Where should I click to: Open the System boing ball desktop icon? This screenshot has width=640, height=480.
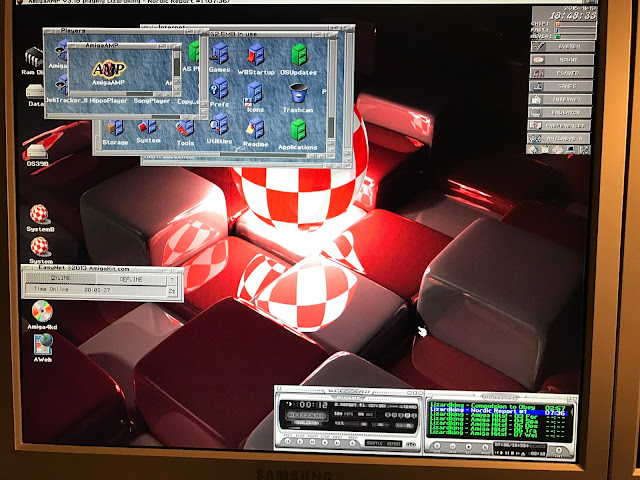tap(40, 250)
